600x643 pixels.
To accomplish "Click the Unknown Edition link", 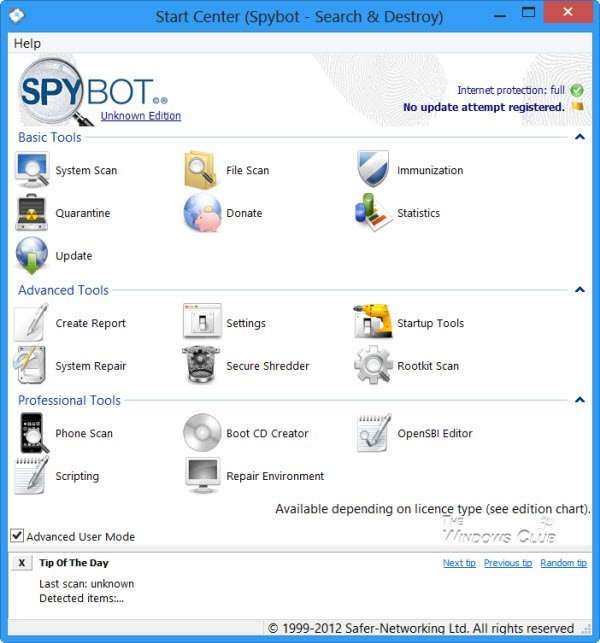I will point(141,116).
